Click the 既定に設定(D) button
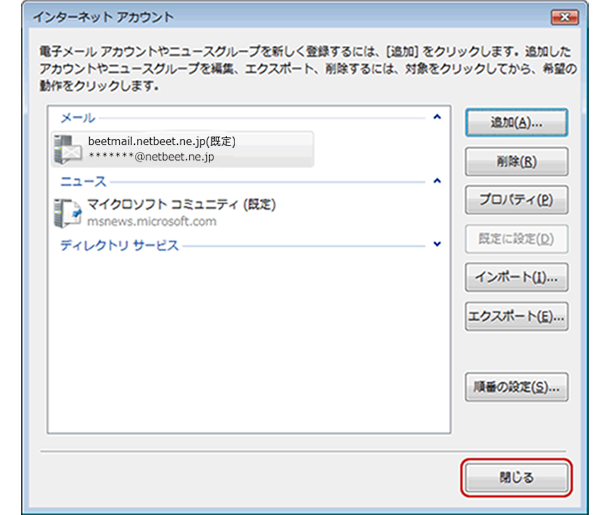The image size is (600, 515). pos(517,239)
